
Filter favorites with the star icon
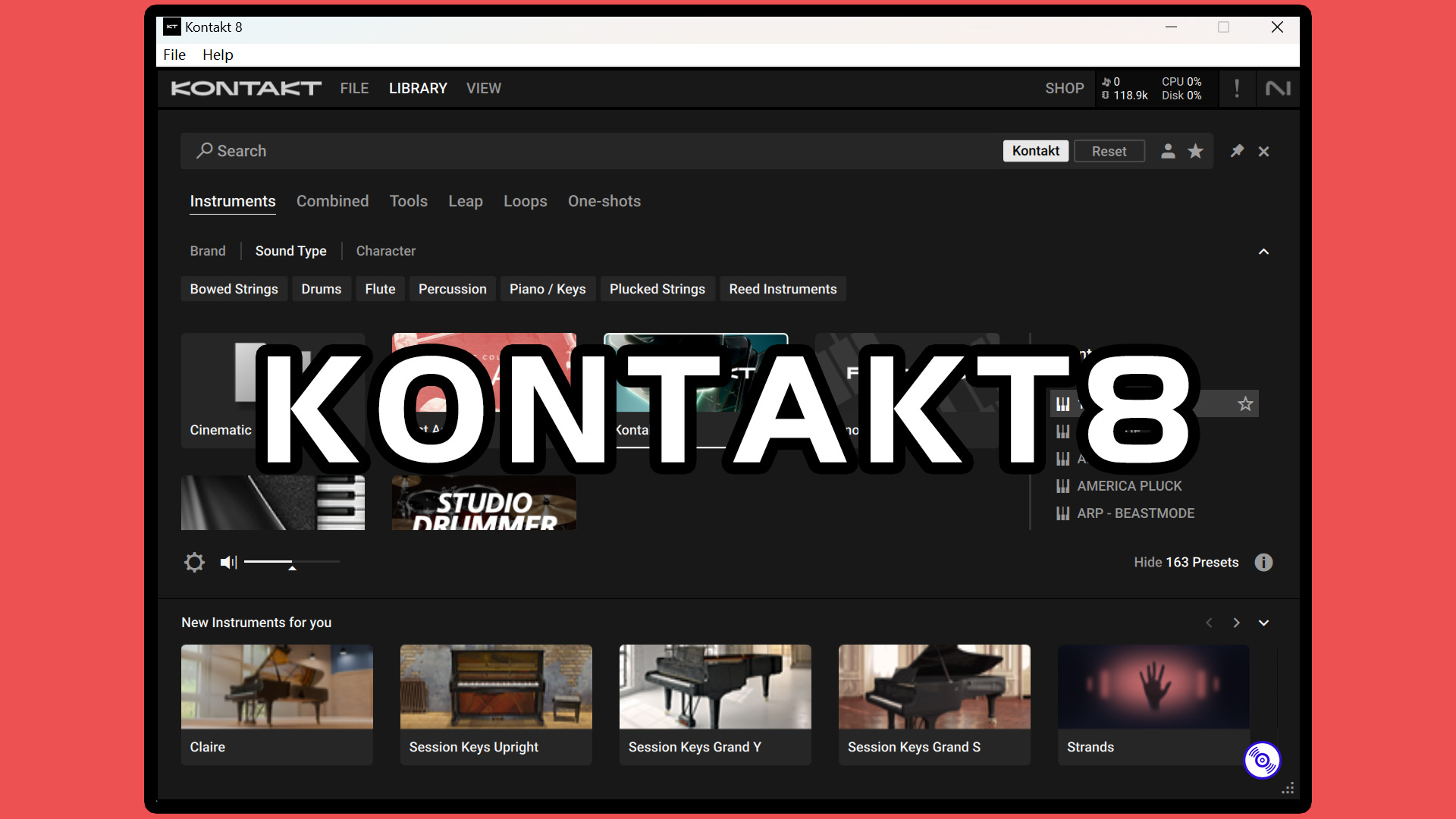pos(1195,151)
